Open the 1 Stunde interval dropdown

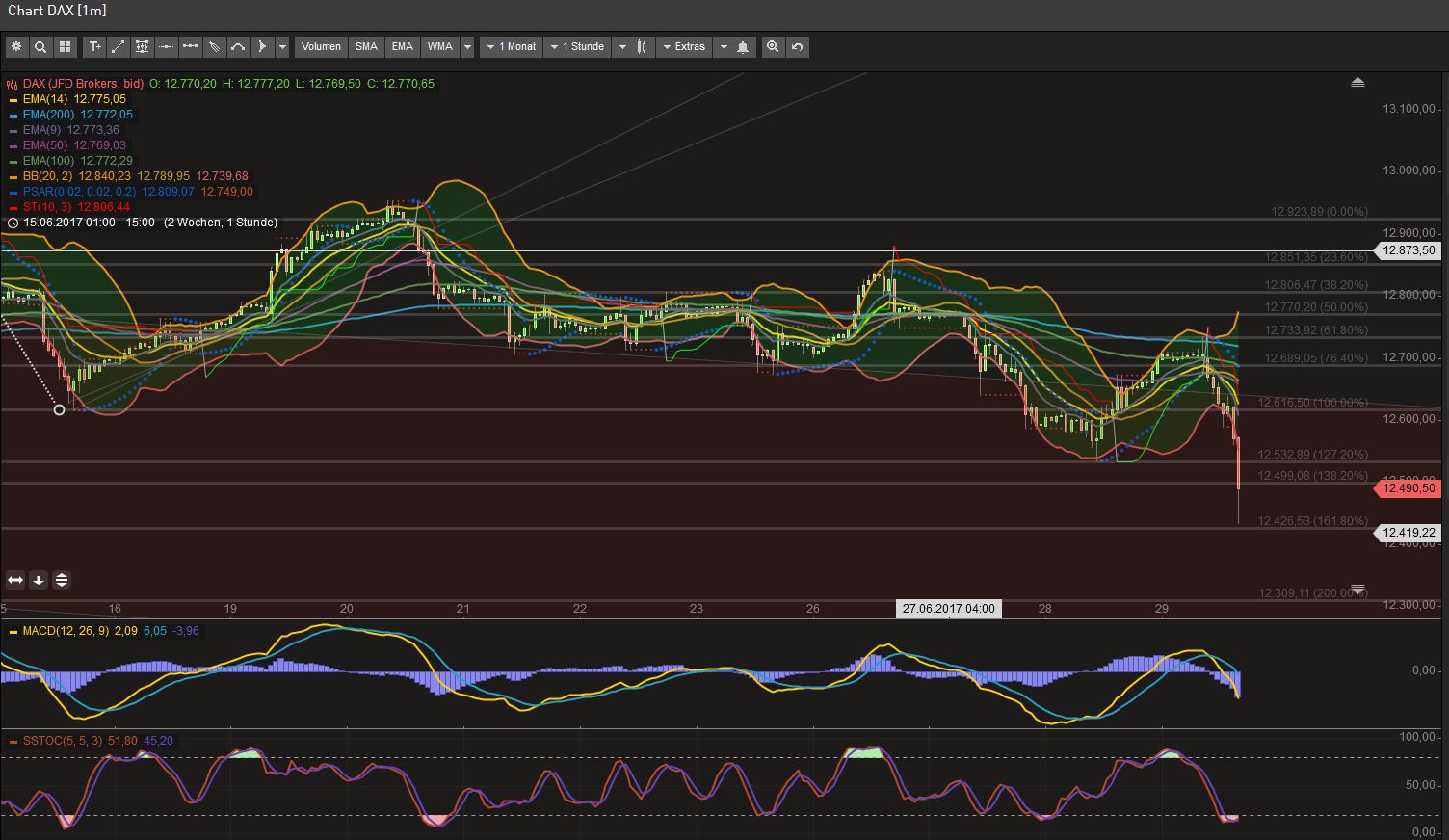[577, 46]
